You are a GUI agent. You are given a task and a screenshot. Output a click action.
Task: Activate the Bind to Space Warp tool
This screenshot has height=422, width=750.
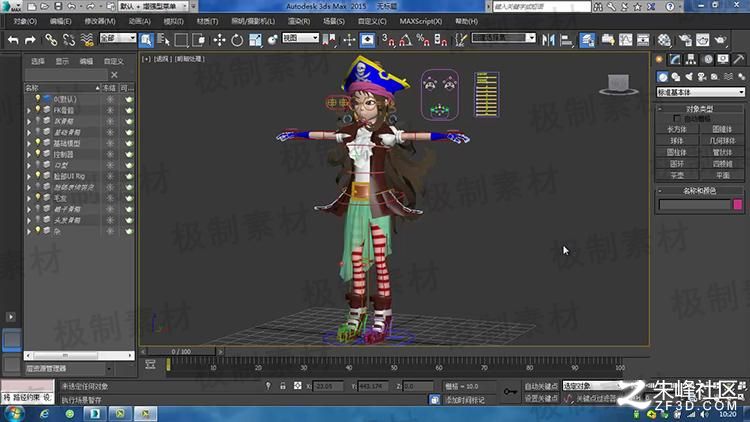pos(87,40)
